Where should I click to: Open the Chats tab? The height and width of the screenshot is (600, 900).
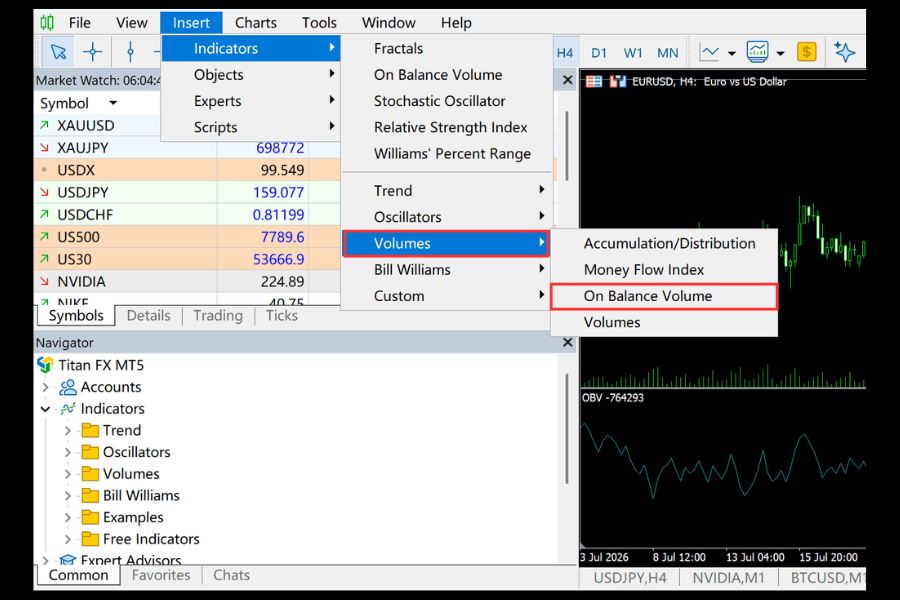231,575
